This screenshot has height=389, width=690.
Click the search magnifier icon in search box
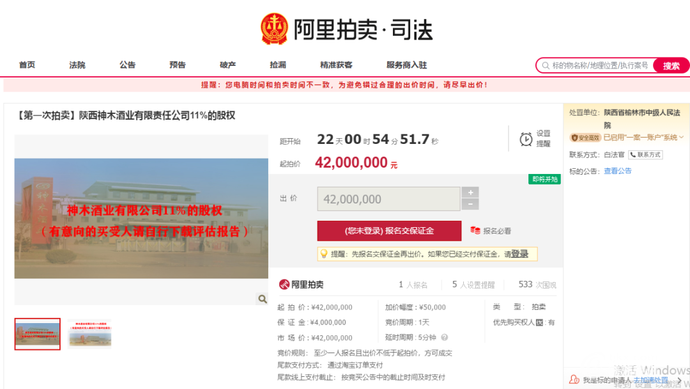coord(545,66)
